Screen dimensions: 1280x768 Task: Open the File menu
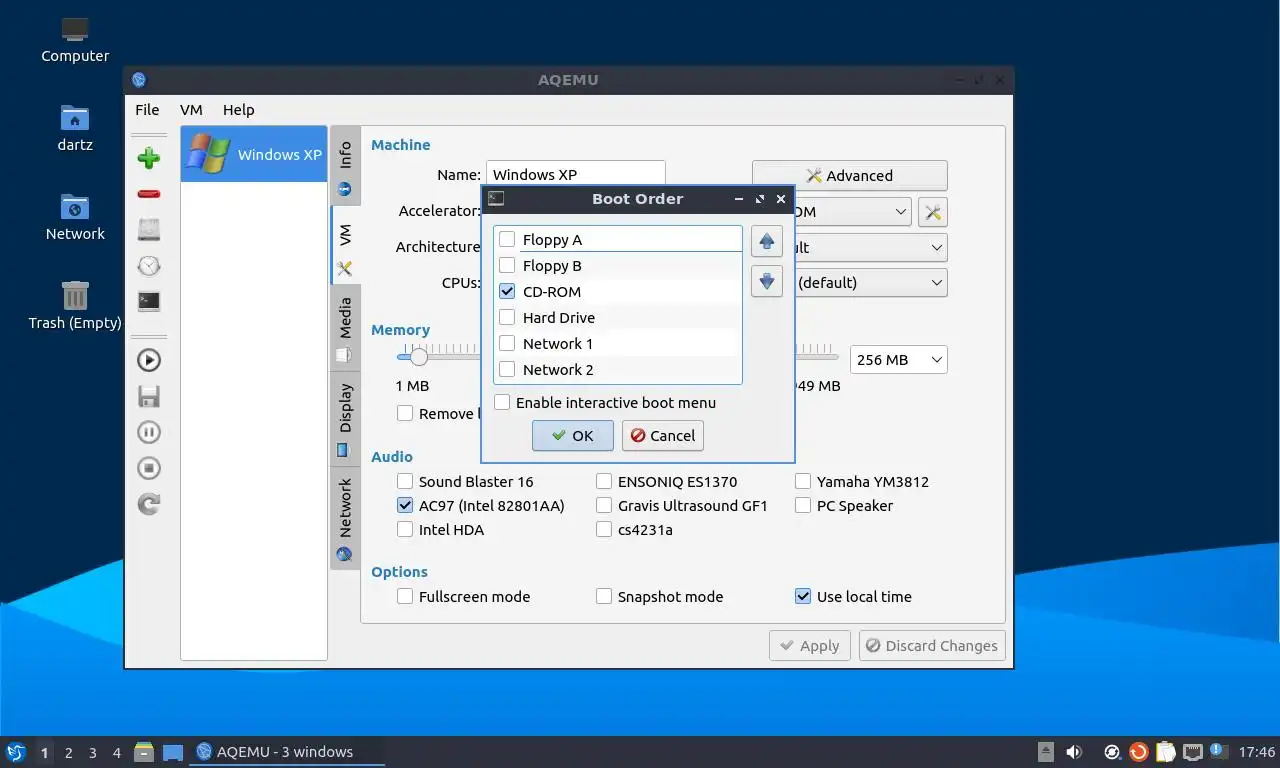click(x=147, y=110)
